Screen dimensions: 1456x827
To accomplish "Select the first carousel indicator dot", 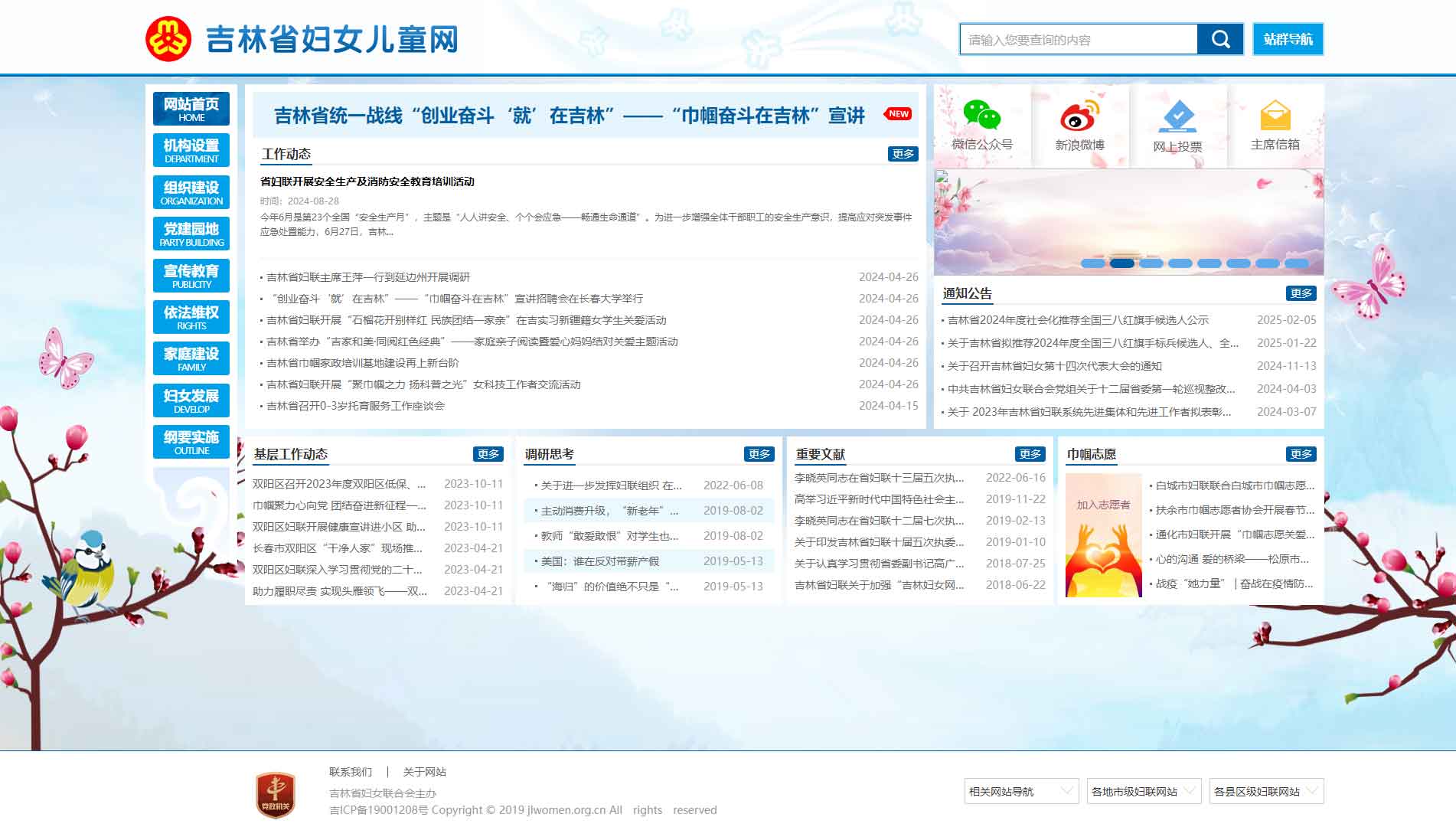I will [x=1092, y=263].
